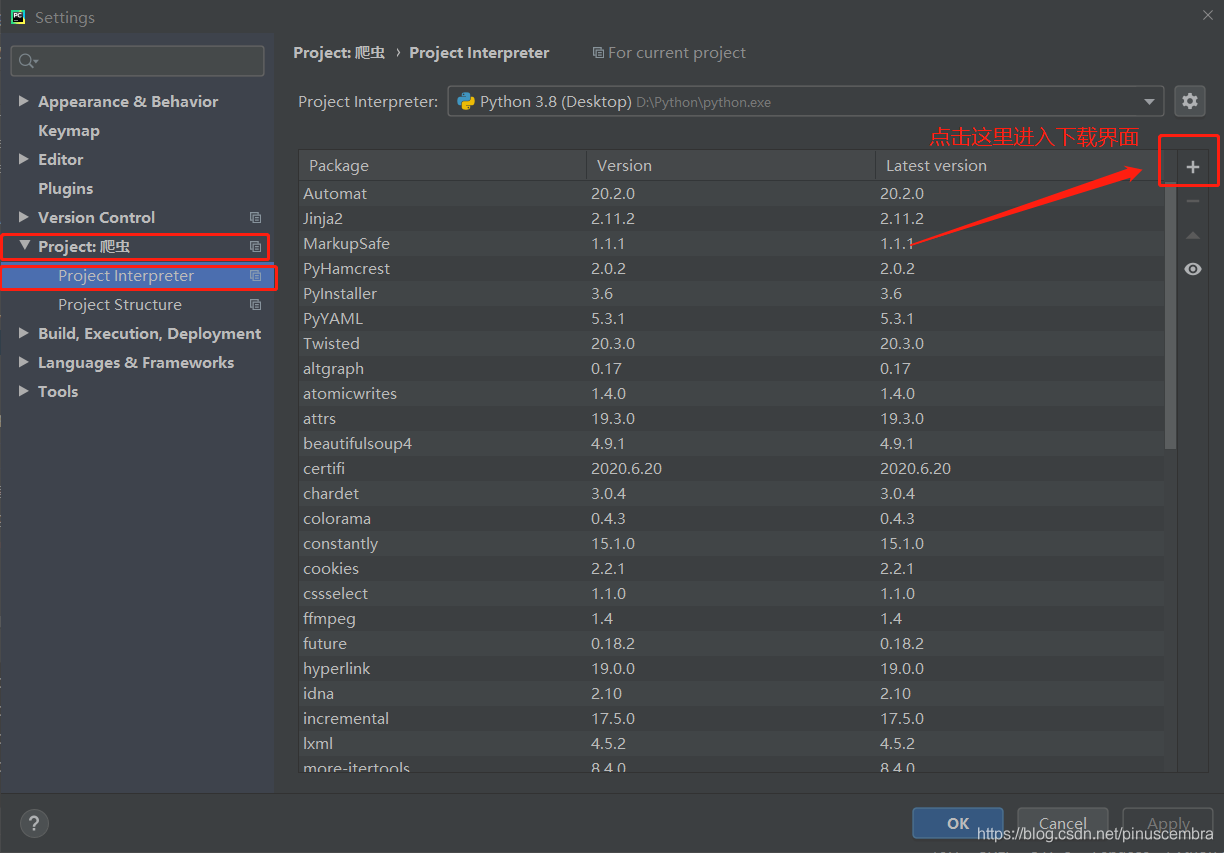Click the upgrade package arrow icon

(x=1192, y=235)
